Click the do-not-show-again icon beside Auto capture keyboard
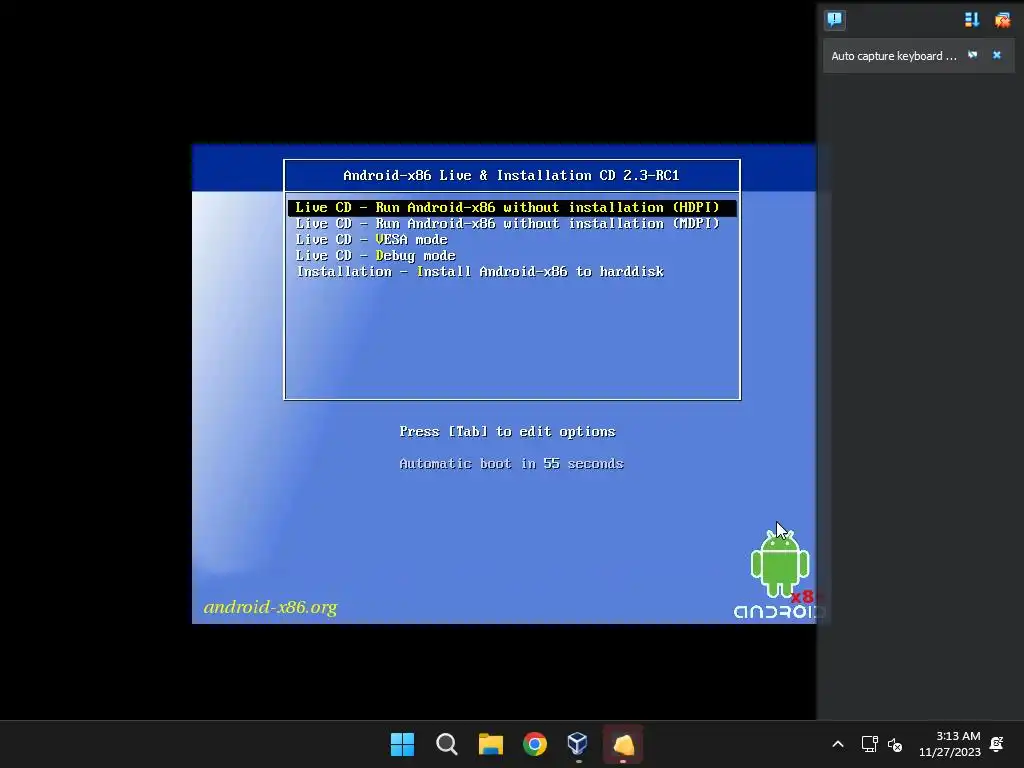 [972, 56]
